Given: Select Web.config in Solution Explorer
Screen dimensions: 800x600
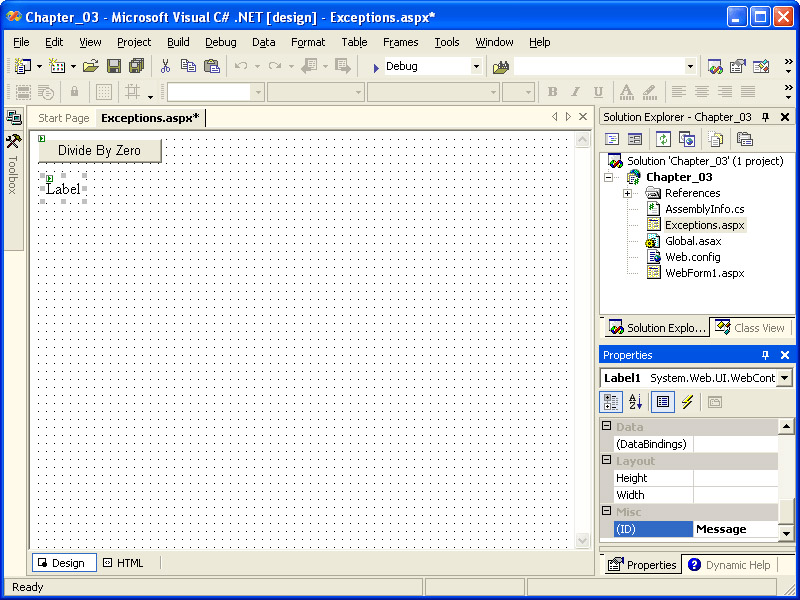Looking at the screenshot, I should click(692, 257).
